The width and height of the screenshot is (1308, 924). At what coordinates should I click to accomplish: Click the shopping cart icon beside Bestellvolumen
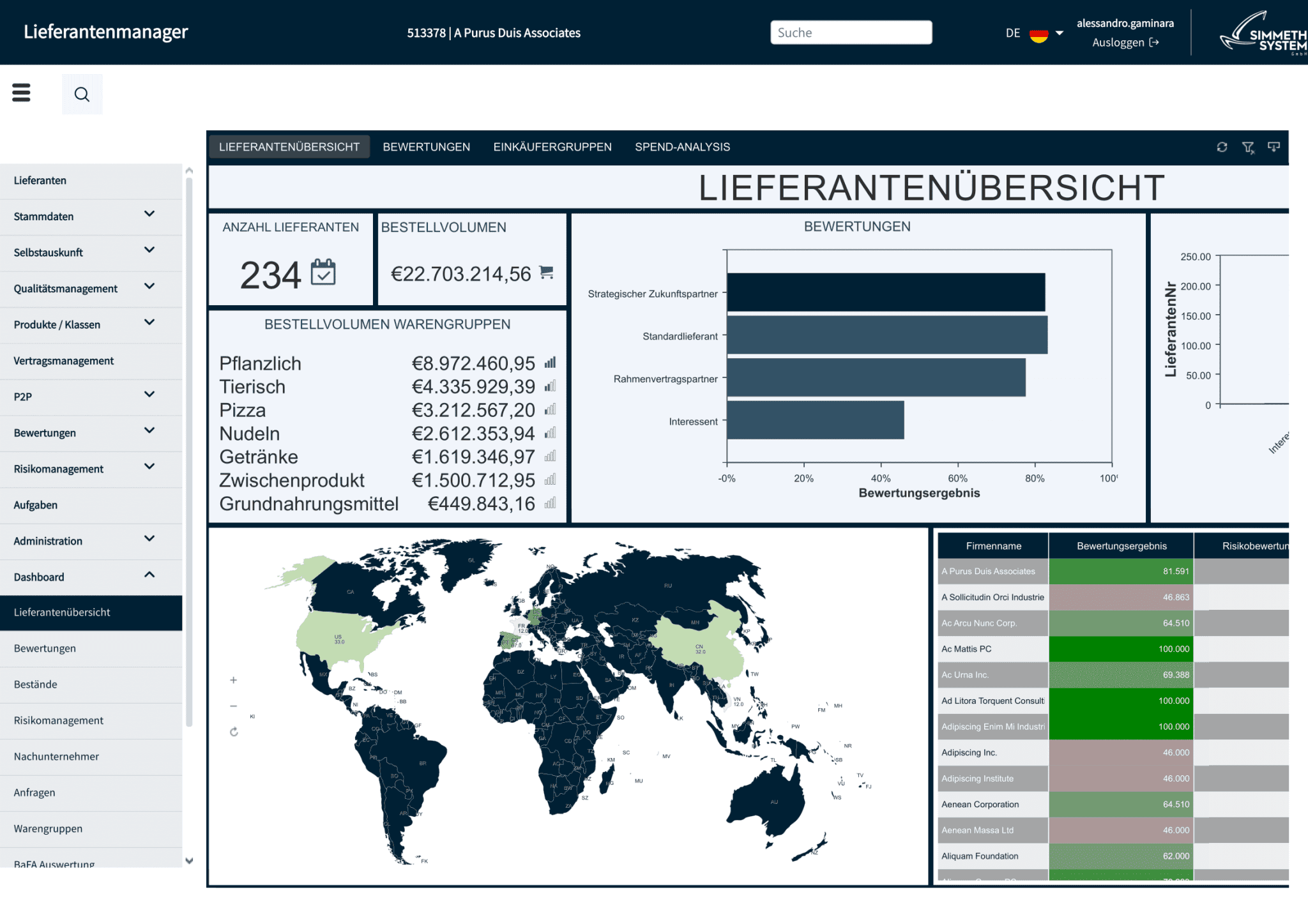pyautogui.click(x=547, y=273)
